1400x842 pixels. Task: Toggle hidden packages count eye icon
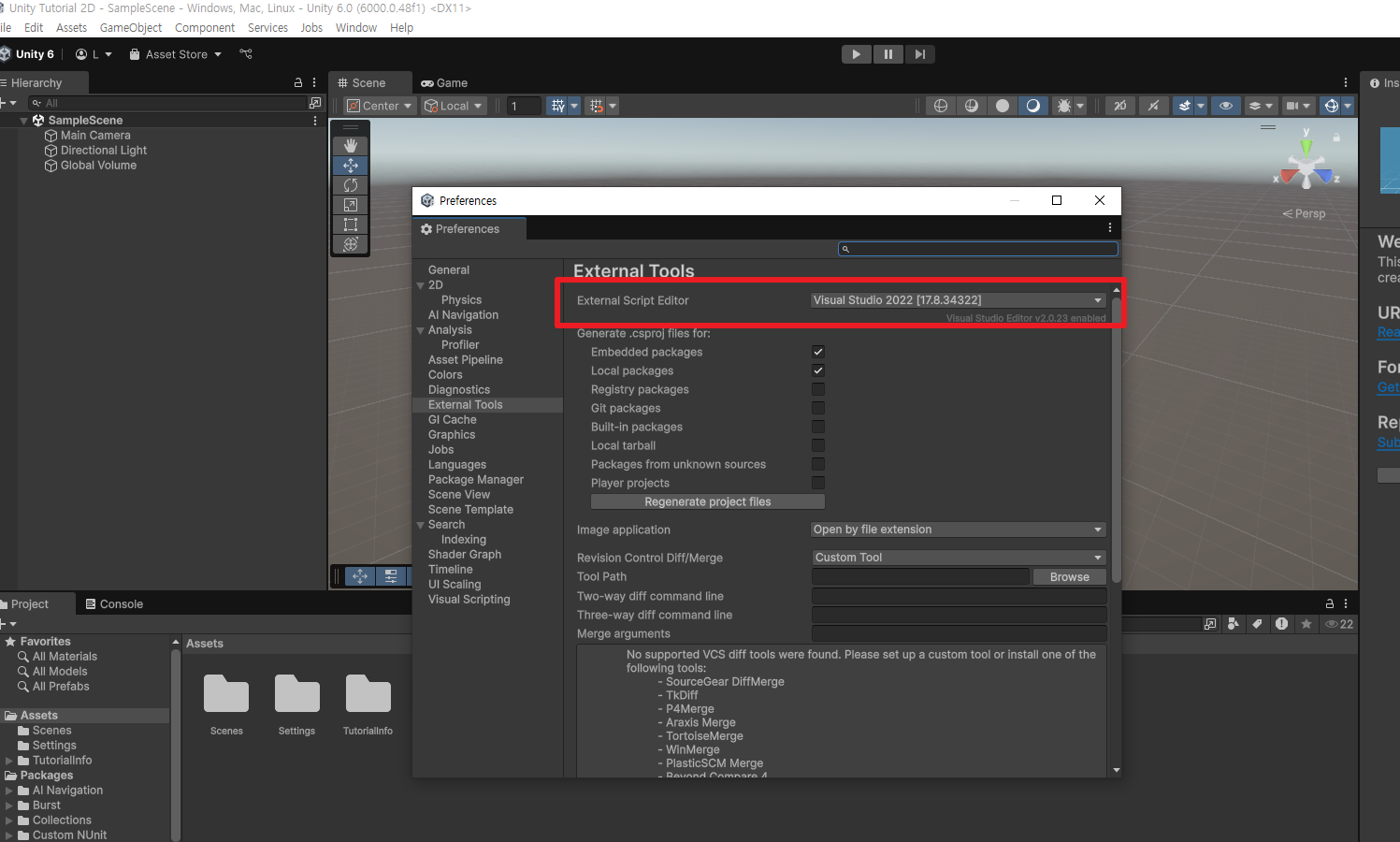[1339, 624]
